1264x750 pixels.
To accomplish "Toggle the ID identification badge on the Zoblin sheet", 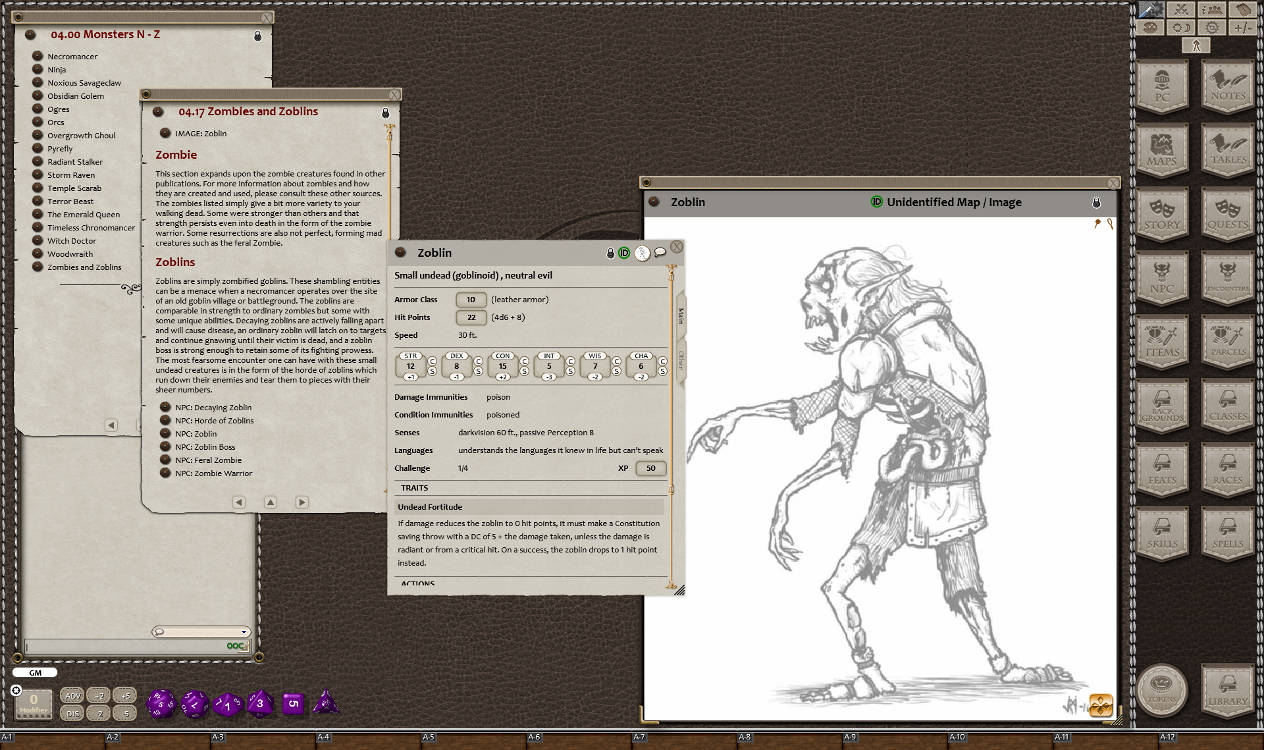I will coord(626,253).
